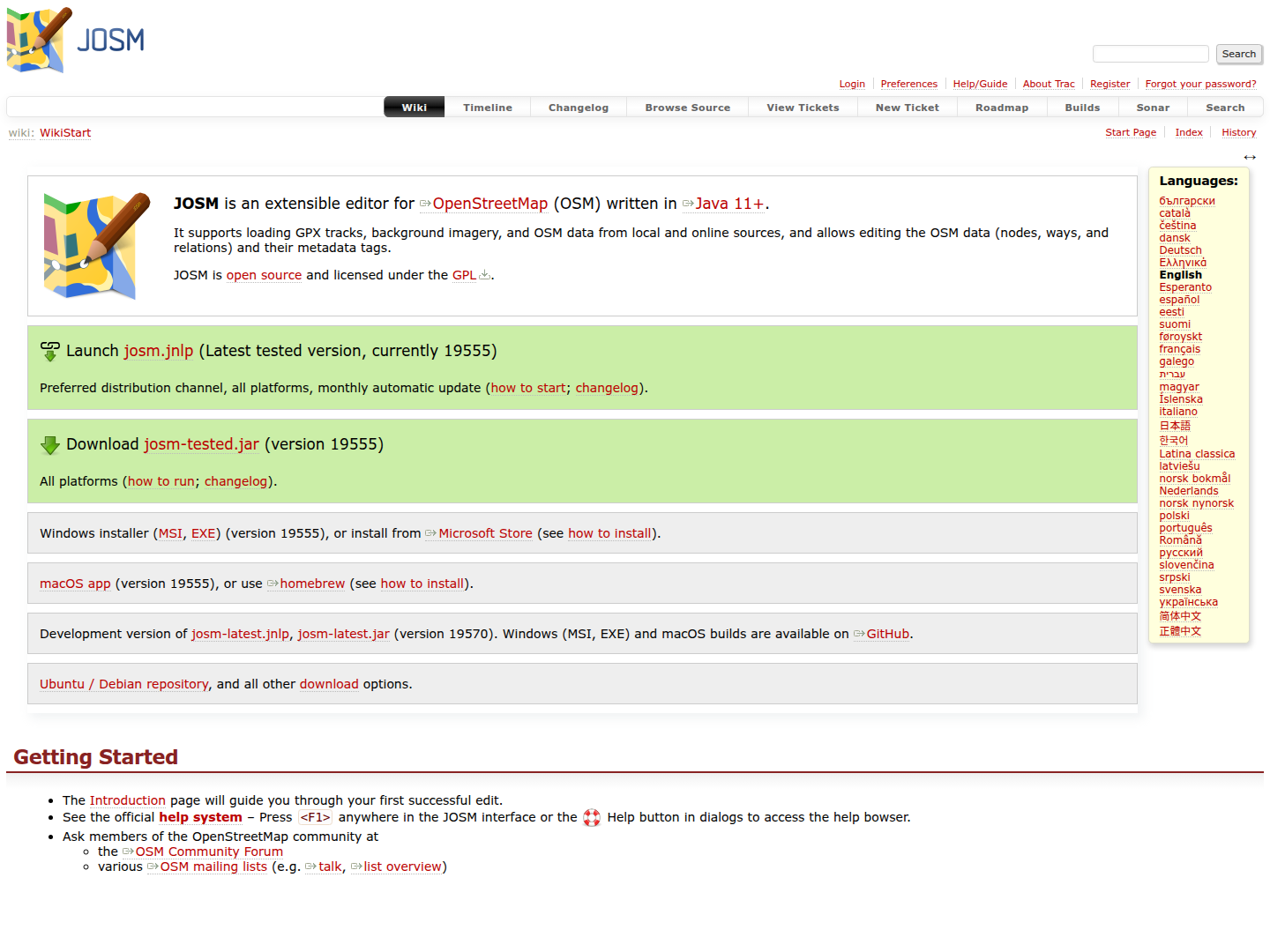Click the About Trac link
This screenshot has height=952, width=1270.
point(1049,85)
